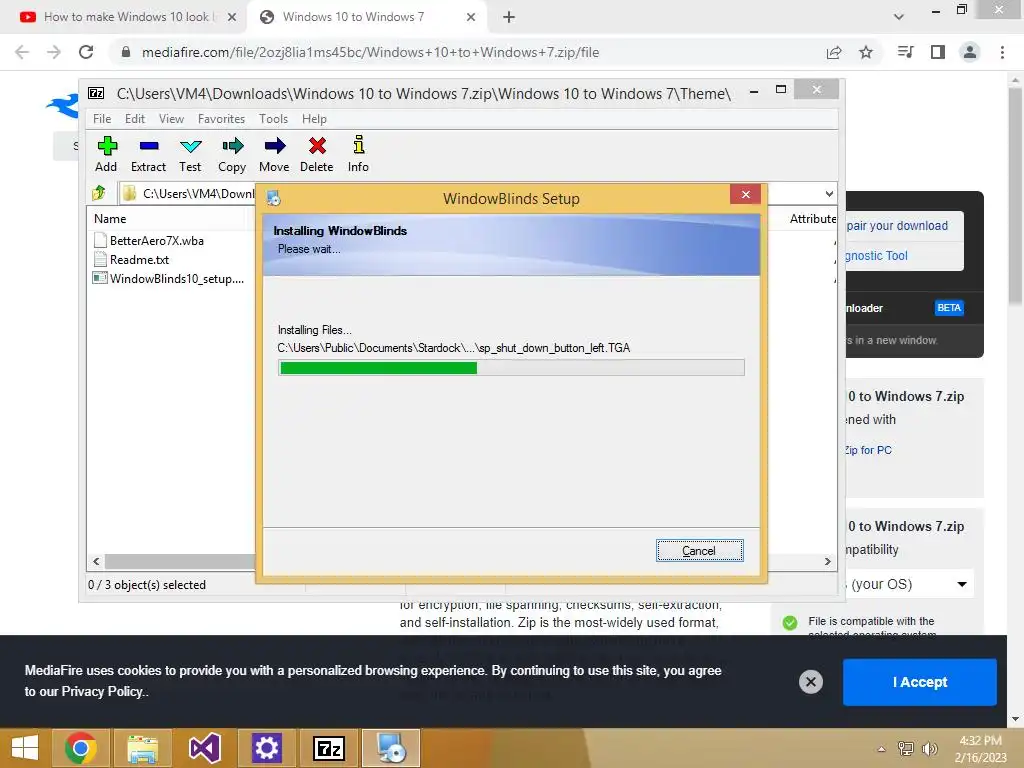
Task: Expand the 7-Zip address path dropdown
Action: click(829, 193)
